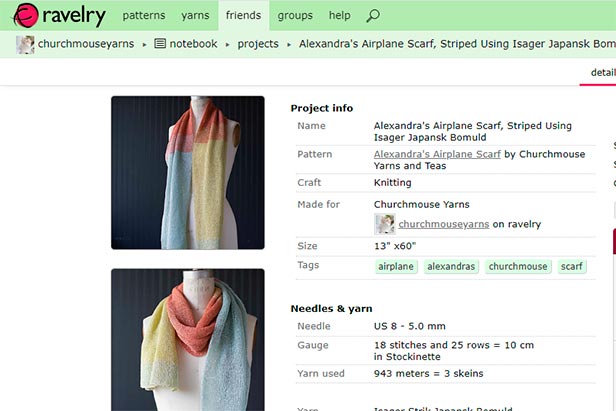
Task: Click the scarf tag
Action: (x=572, y=266)
